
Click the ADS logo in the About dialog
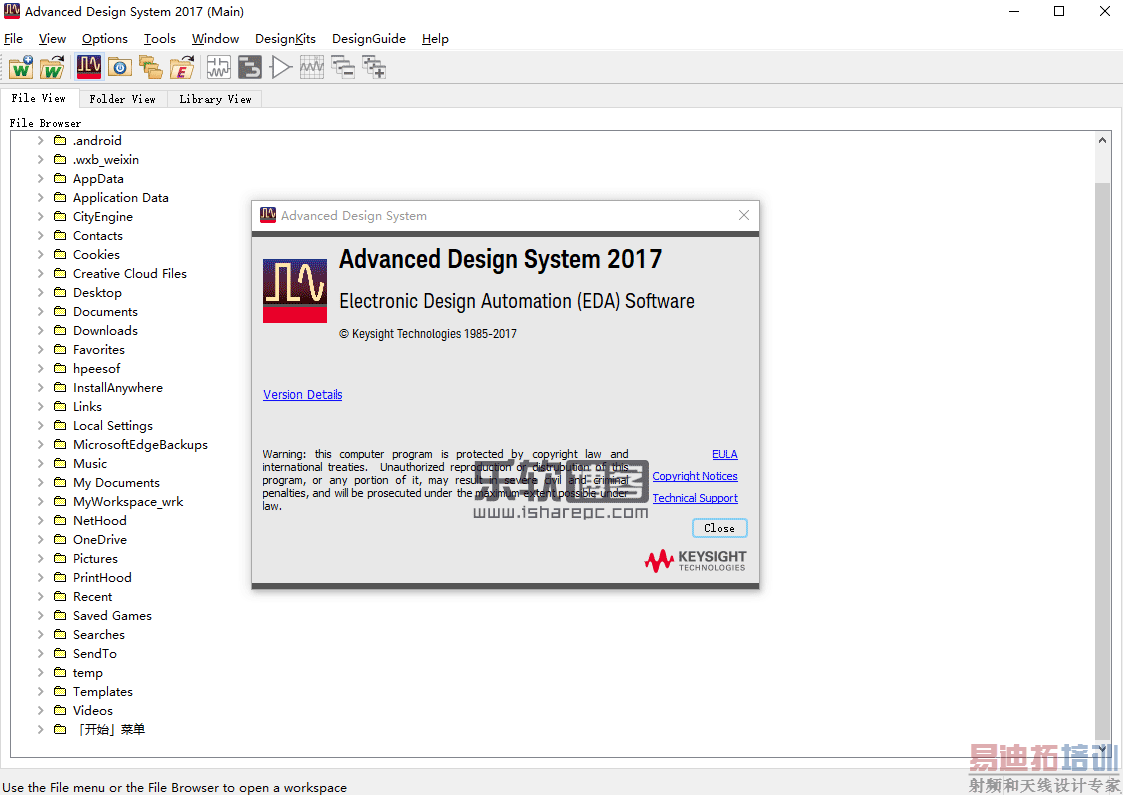pyautogui.click(x=294, y=291)
